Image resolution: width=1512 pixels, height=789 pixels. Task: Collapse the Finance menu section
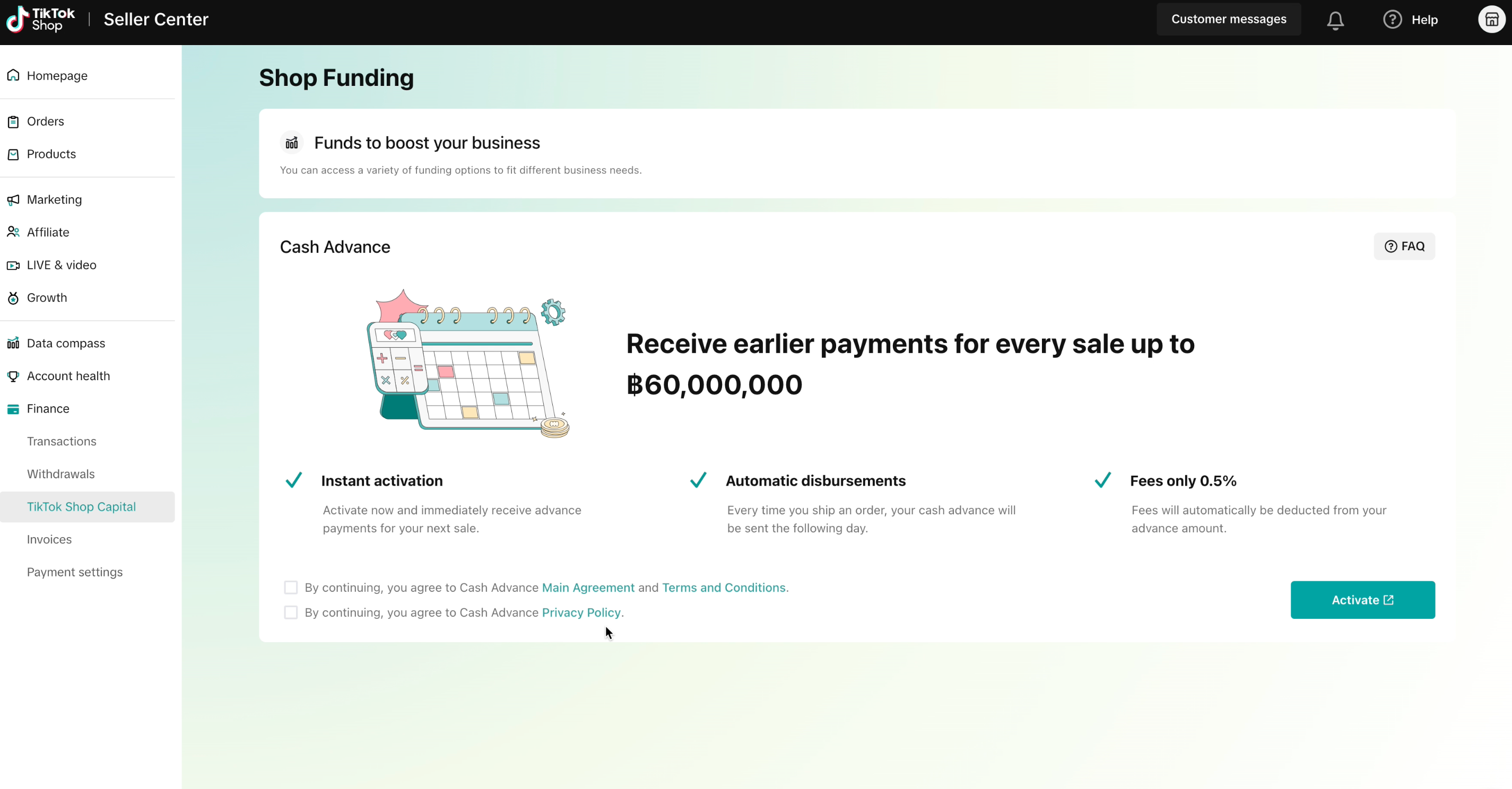pyautogui.click(x=48, y=408)
